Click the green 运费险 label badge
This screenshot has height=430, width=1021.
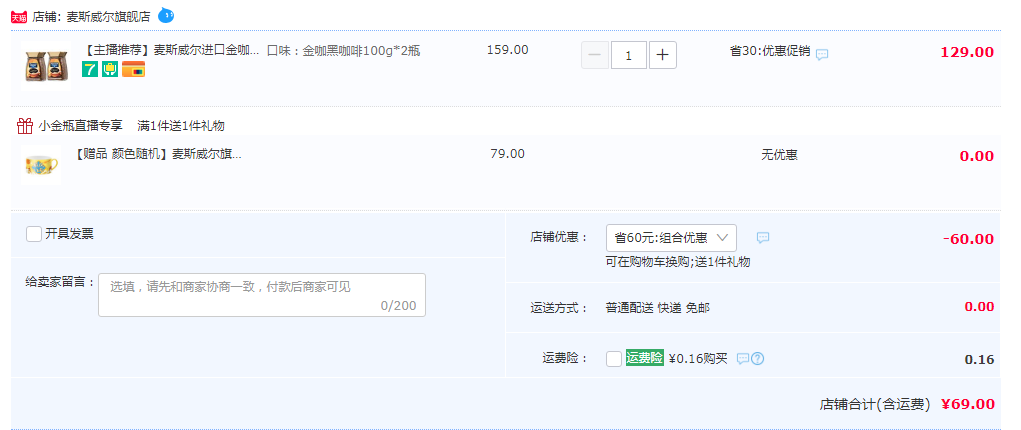[x=645, y=358]
